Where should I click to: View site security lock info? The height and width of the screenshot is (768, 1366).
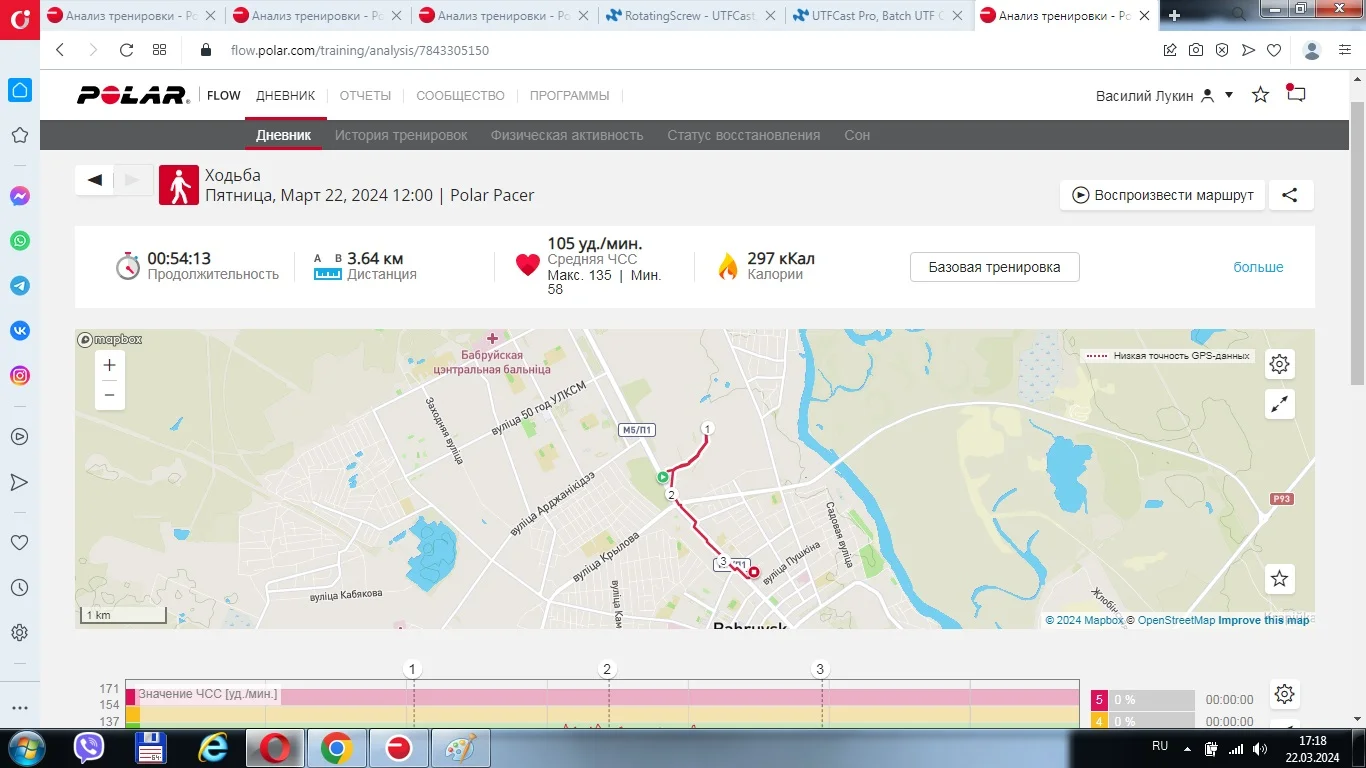(206, 50)
